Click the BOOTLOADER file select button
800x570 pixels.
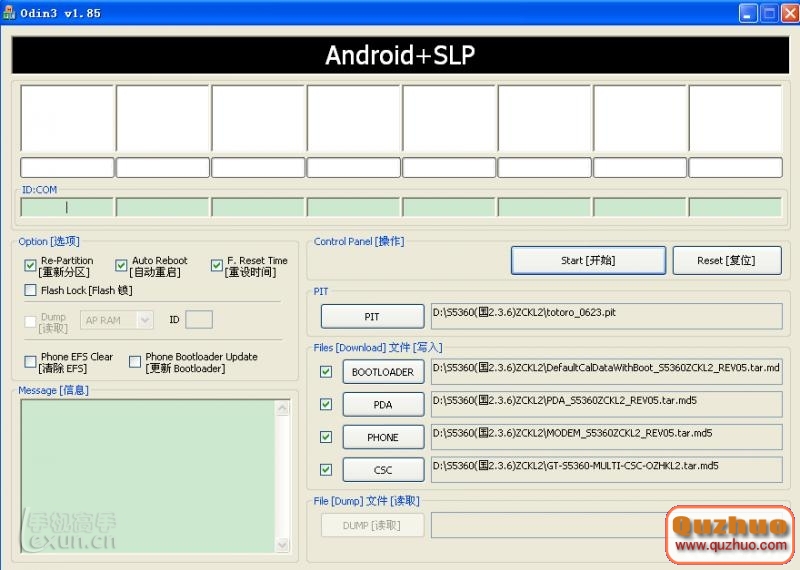pyautogui.click(x=383, y=372)
